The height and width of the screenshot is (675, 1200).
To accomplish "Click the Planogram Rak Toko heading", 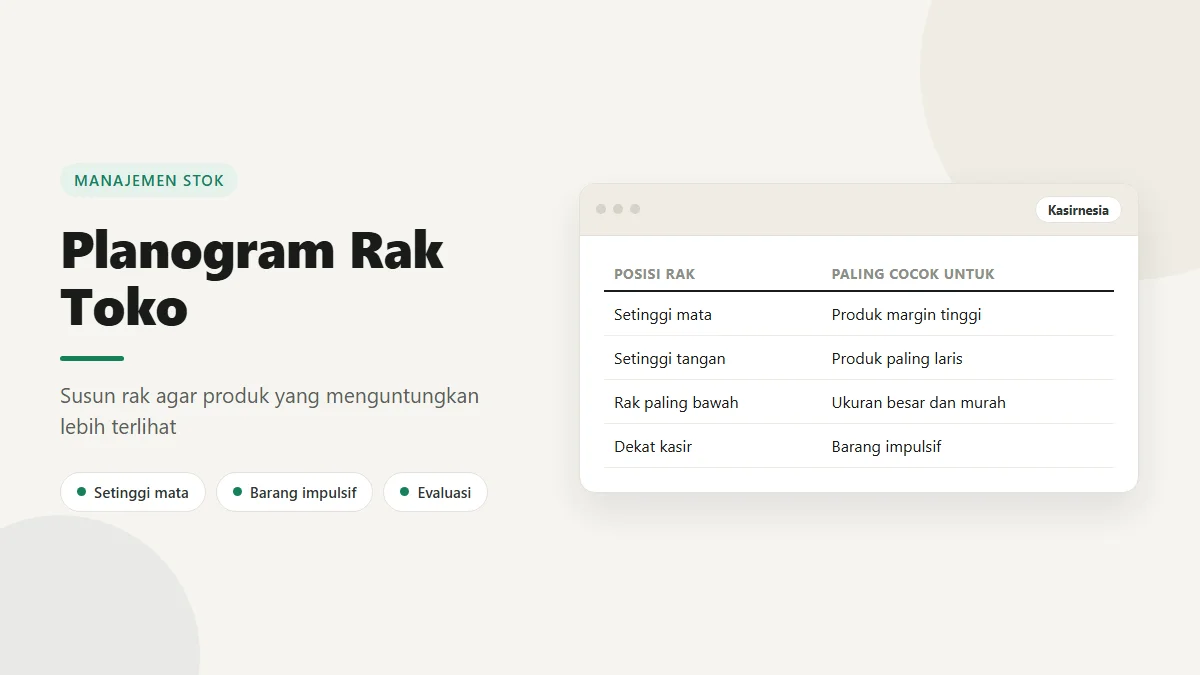I will 252,278.
